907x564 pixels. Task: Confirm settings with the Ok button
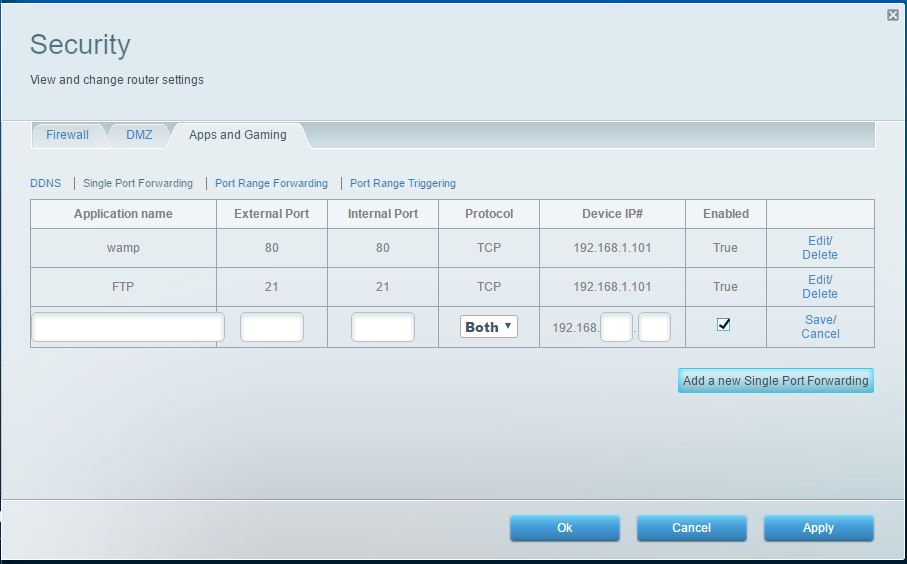(x=565, y=528)
